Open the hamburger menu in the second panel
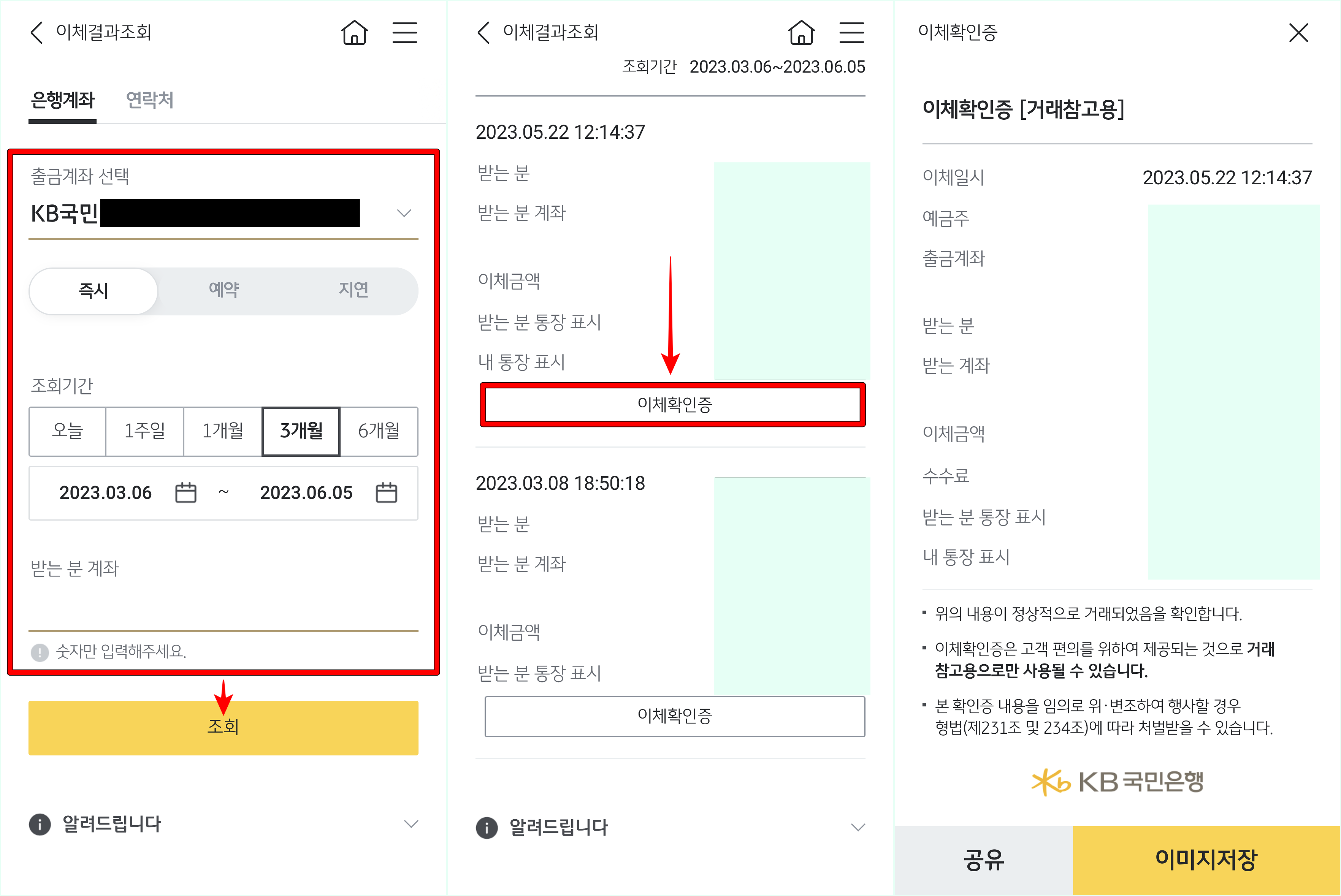This screenshot has width=1341, height=896. [851, 33]
